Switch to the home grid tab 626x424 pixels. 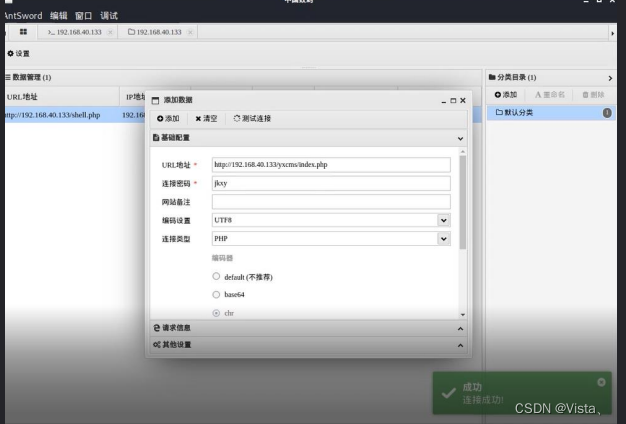pyautogui.click(x=23, y=32)
